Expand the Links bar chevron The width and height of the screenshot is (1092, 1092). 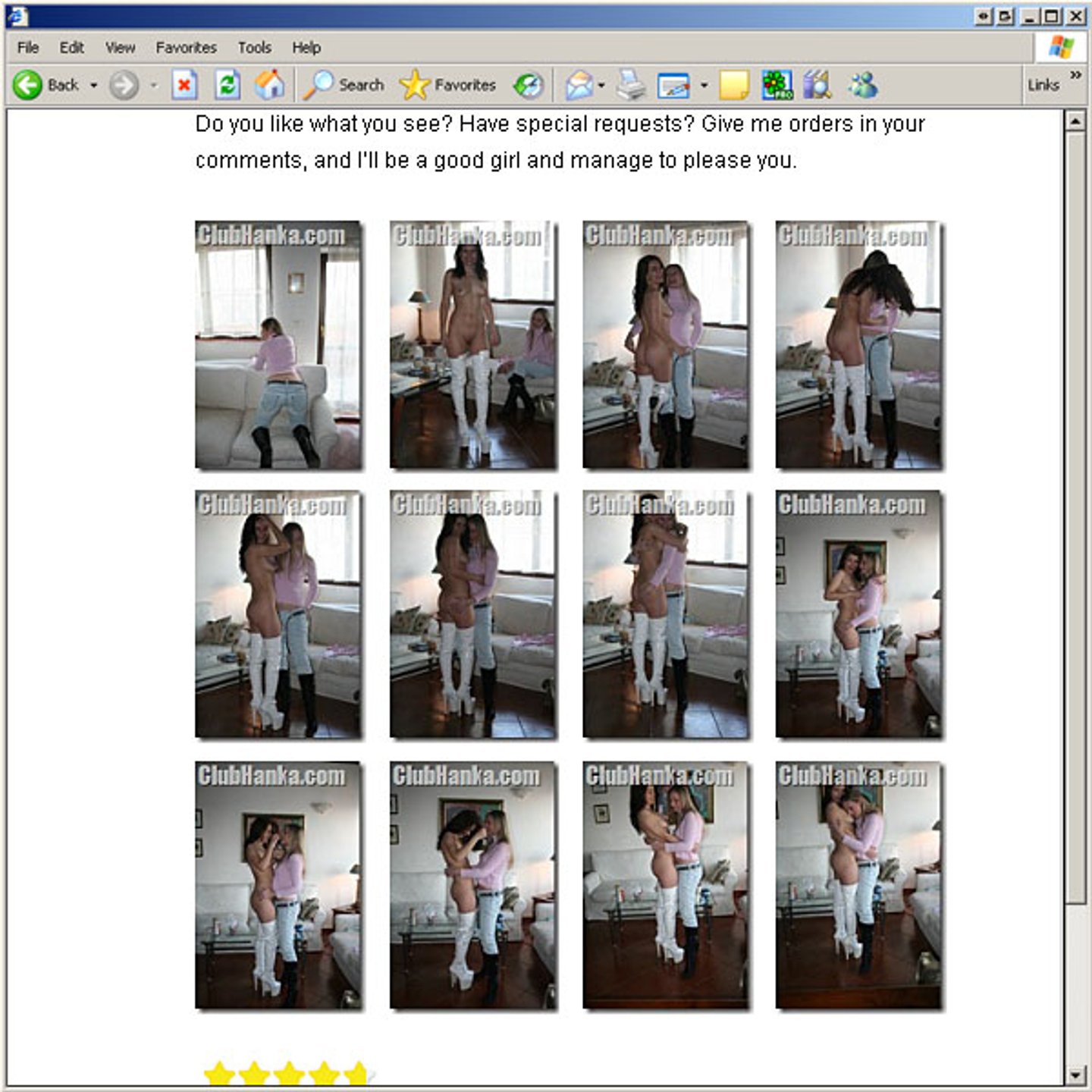coord(1075,74)
